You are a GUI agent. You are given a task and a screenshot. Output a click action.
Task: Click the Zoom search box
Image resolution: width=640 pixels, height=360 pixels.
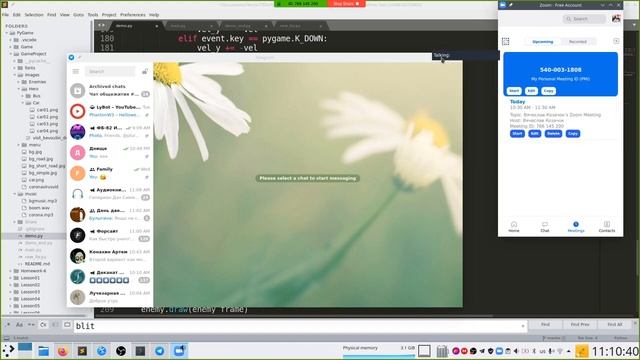[x=584, y=19]
